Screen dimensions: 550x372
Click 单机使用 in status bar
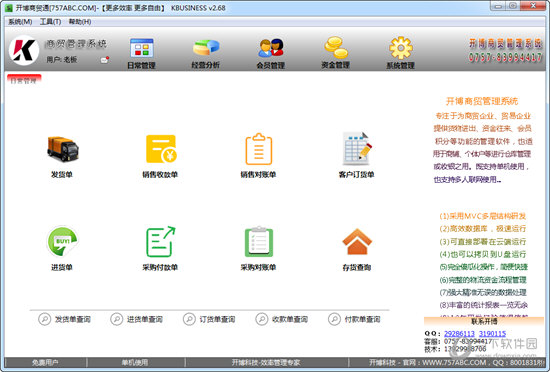pyautogui.click(x=135, y=363)
